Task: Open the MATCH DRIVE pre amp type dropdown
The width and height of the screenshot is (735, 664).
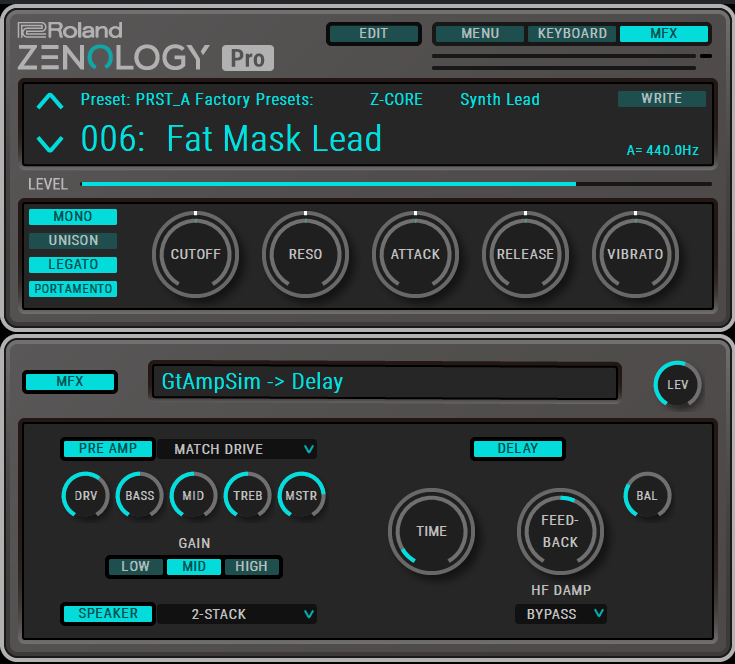Action: coord(237,449)
